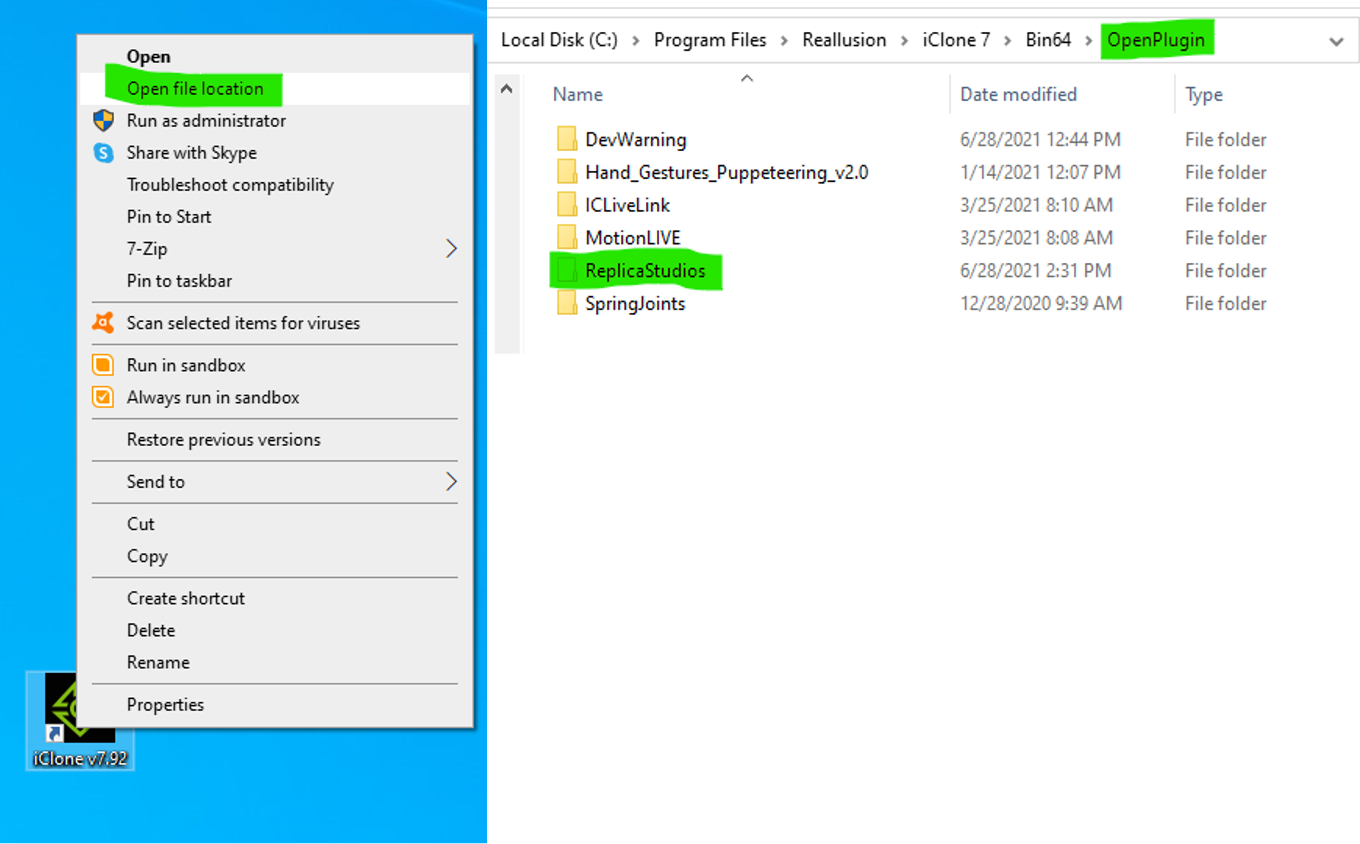This screenshot has height=844, width=1360.
Task: Click the Avast antivirus scan icon
Action: (103, 323)
